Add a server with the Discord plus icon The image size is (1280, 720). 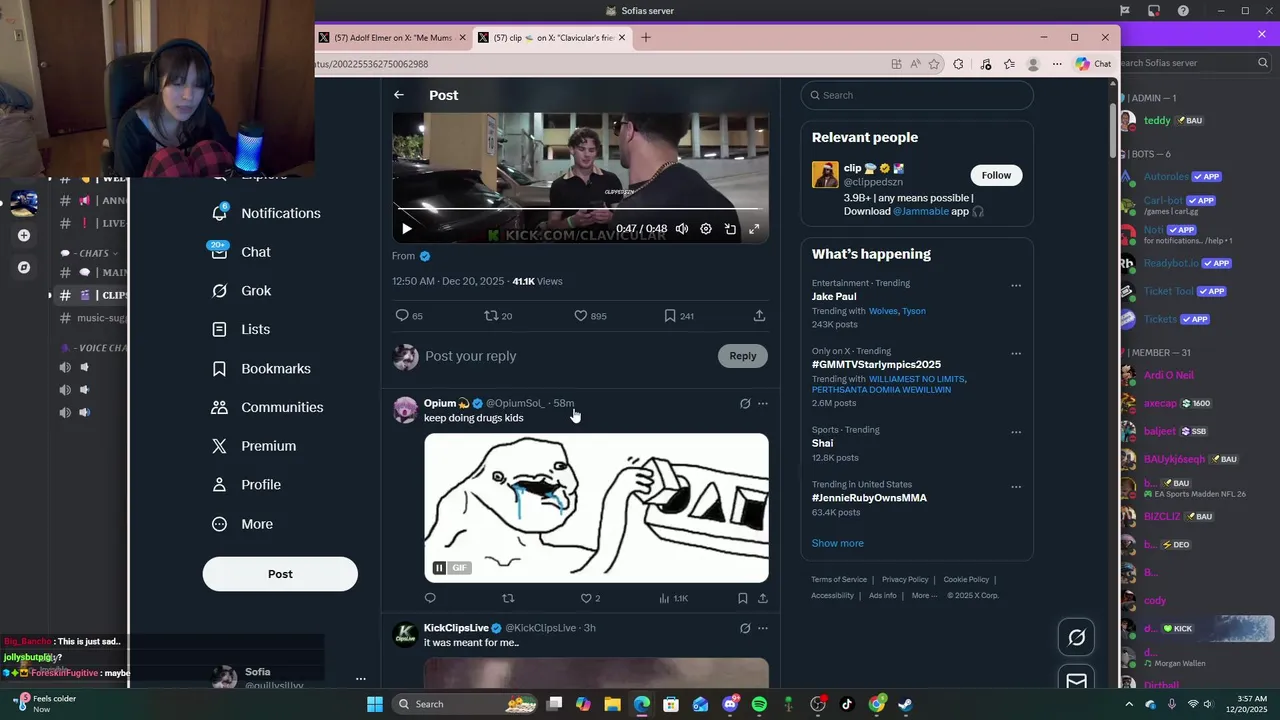point(24,236)
